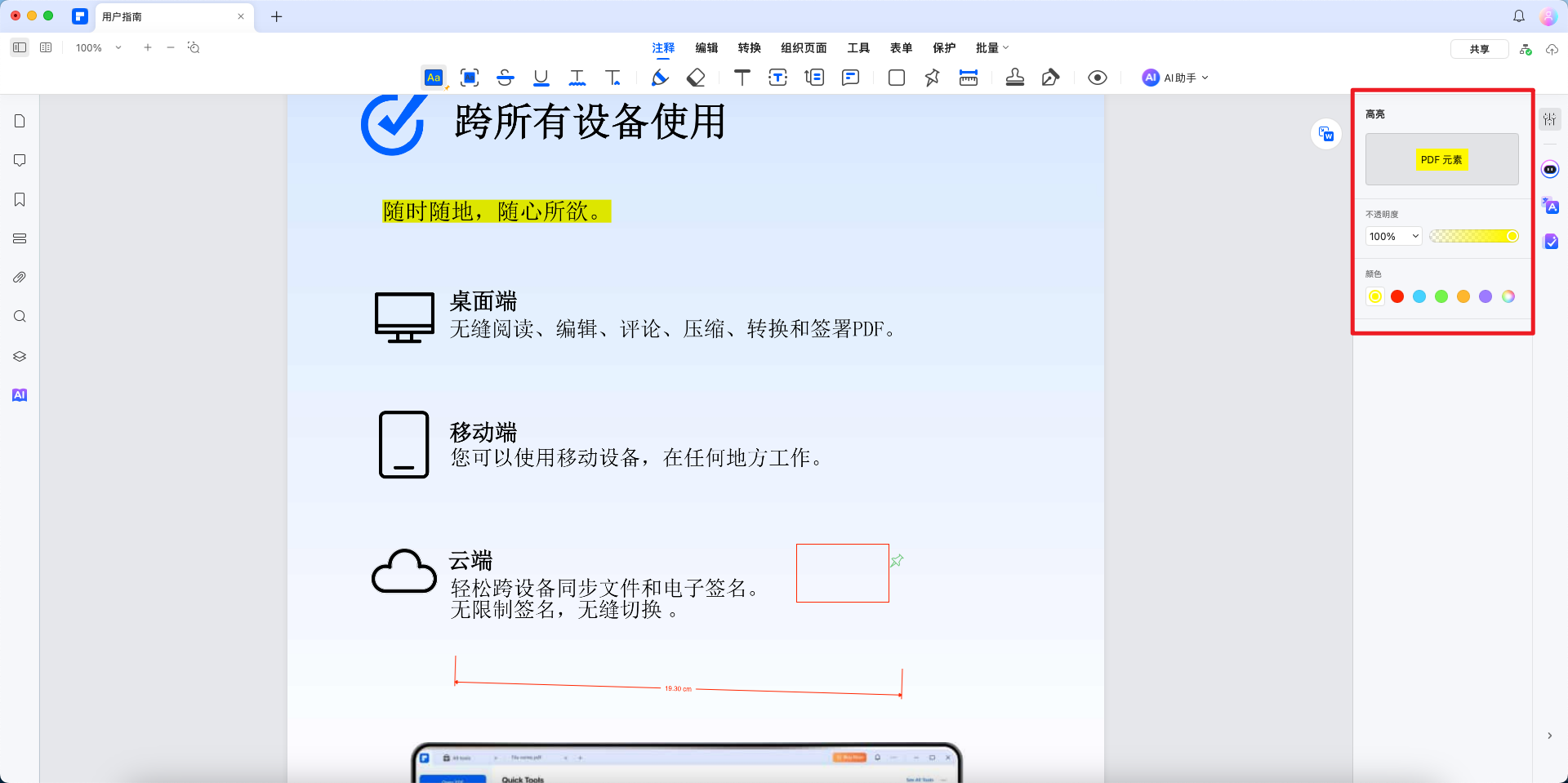
Task: Open the bookmarks panel
Action: [x=20, y=199]
